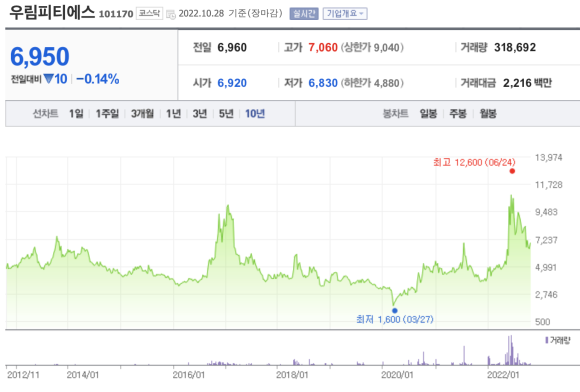Viewport: 580px width, 392px height.
Task: Click the 13,974 y-axis label
Action: [549, 158]
